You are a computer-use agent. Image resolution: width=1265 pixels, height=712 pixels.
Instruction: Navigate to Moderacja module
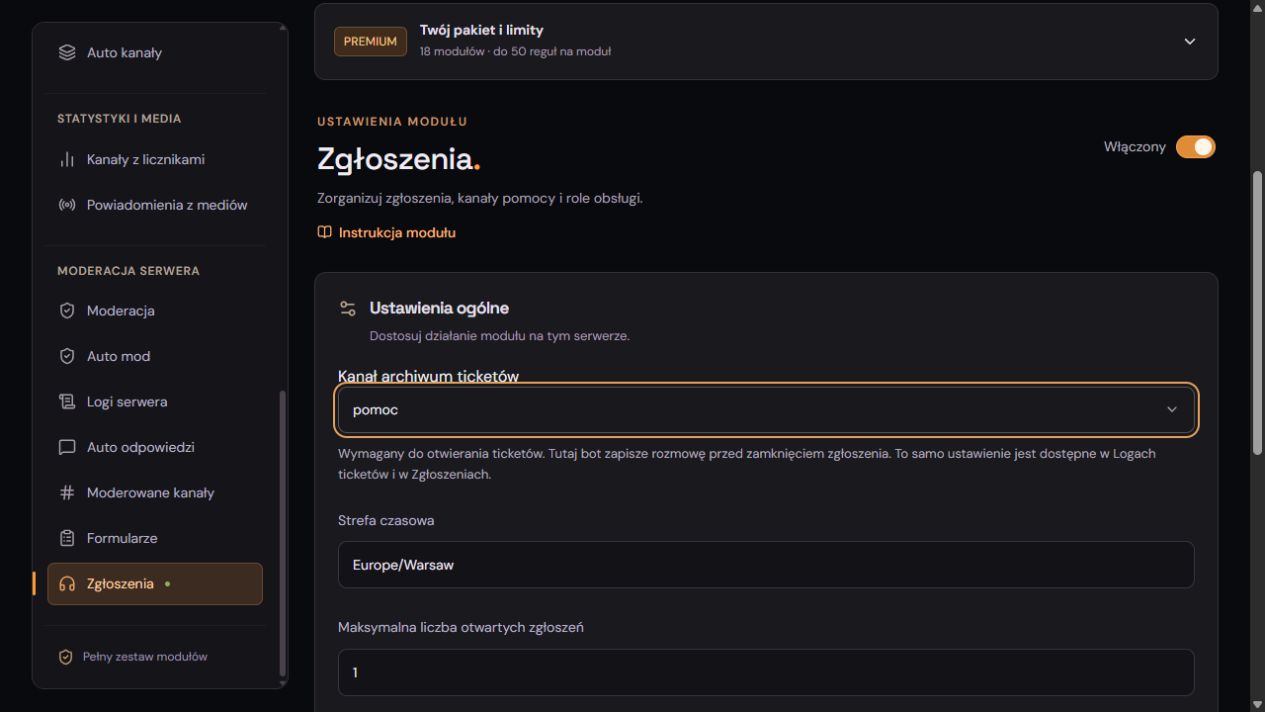(x=155, y=311)
